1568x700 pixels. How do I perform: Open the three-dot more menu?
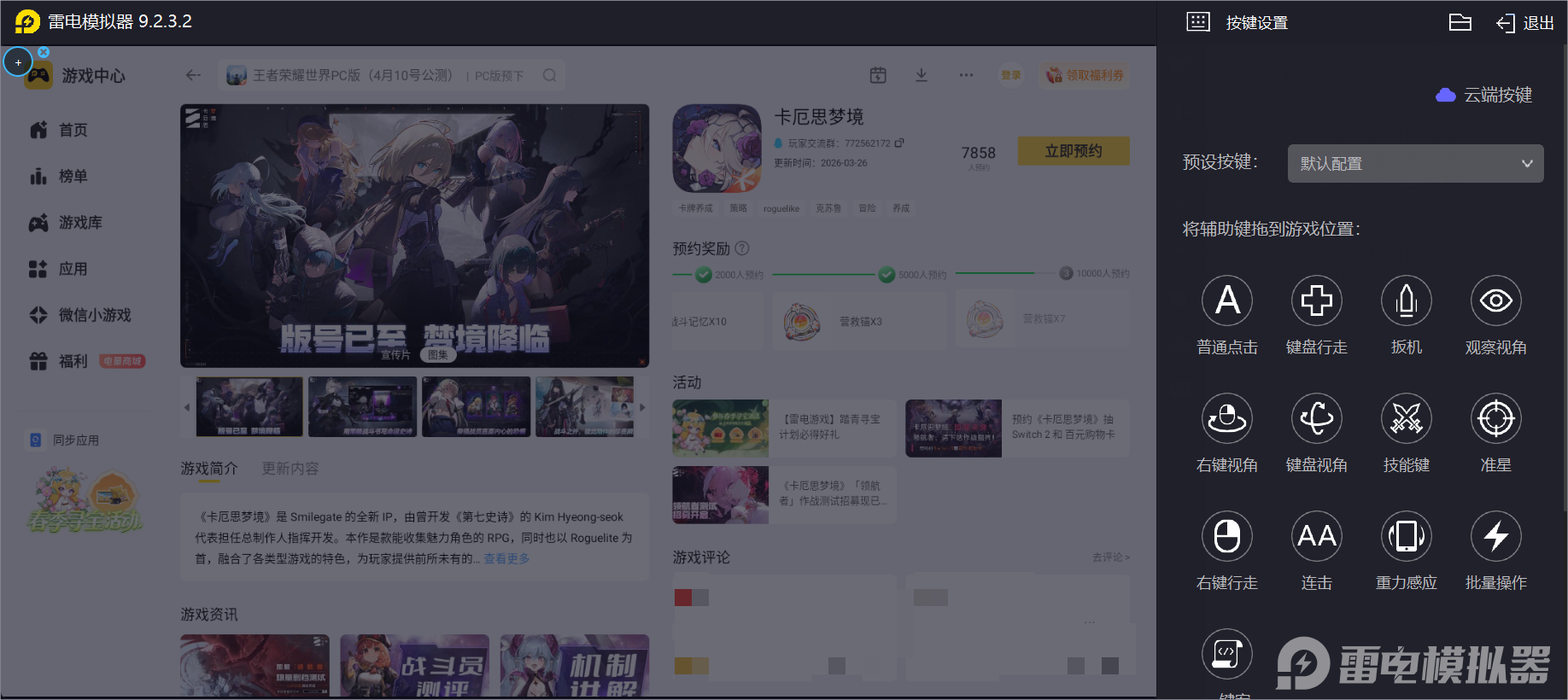966,75
